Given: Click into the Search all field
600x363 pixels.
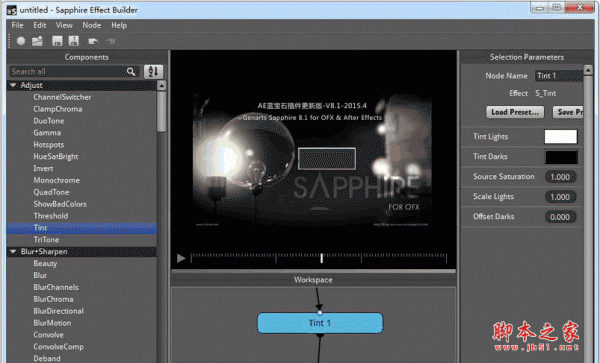Looking at the screenshot, I should (x=68, y=72).
